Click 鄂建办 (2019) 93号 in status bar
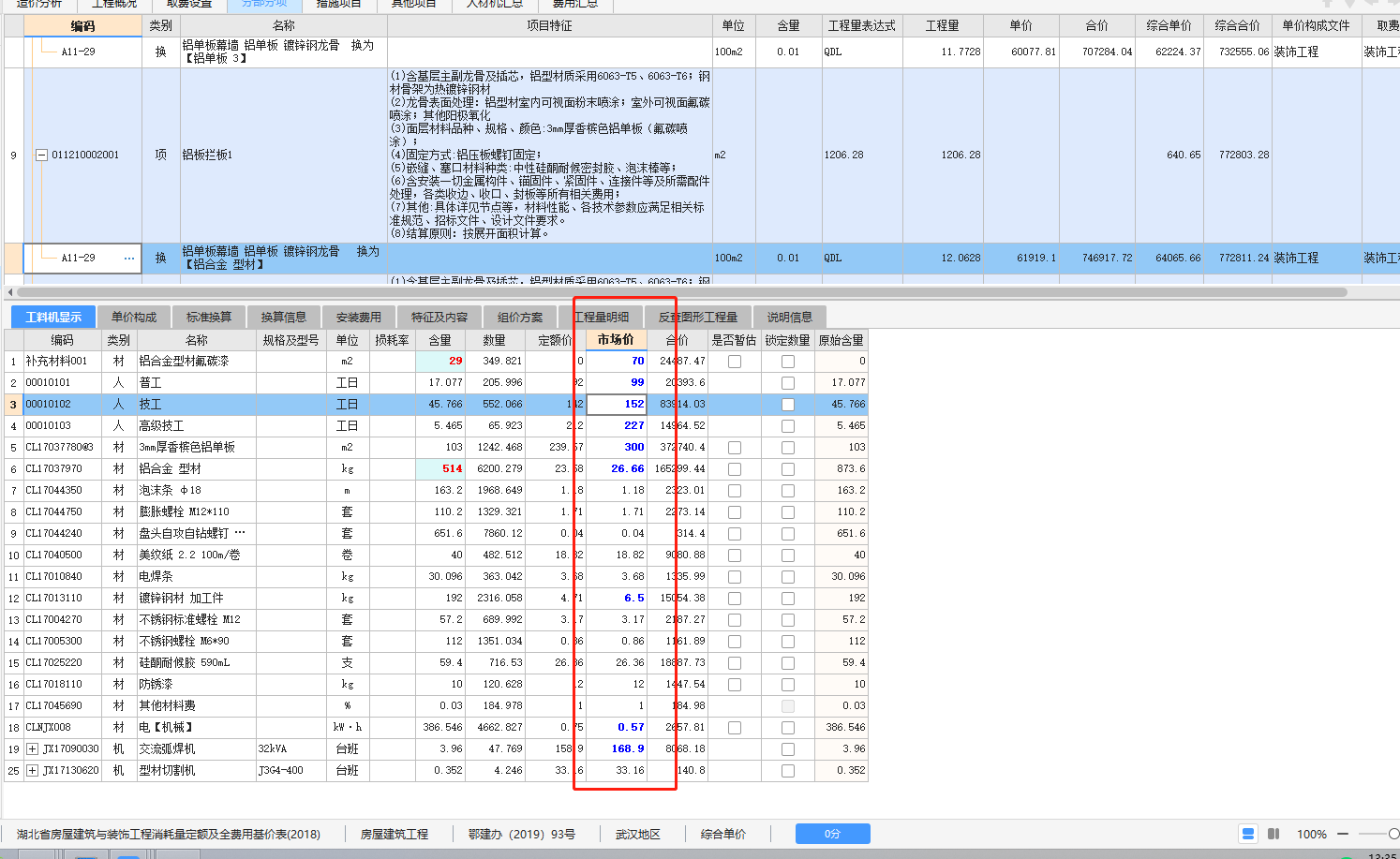The image size is (1400, 859). (522, 834)
